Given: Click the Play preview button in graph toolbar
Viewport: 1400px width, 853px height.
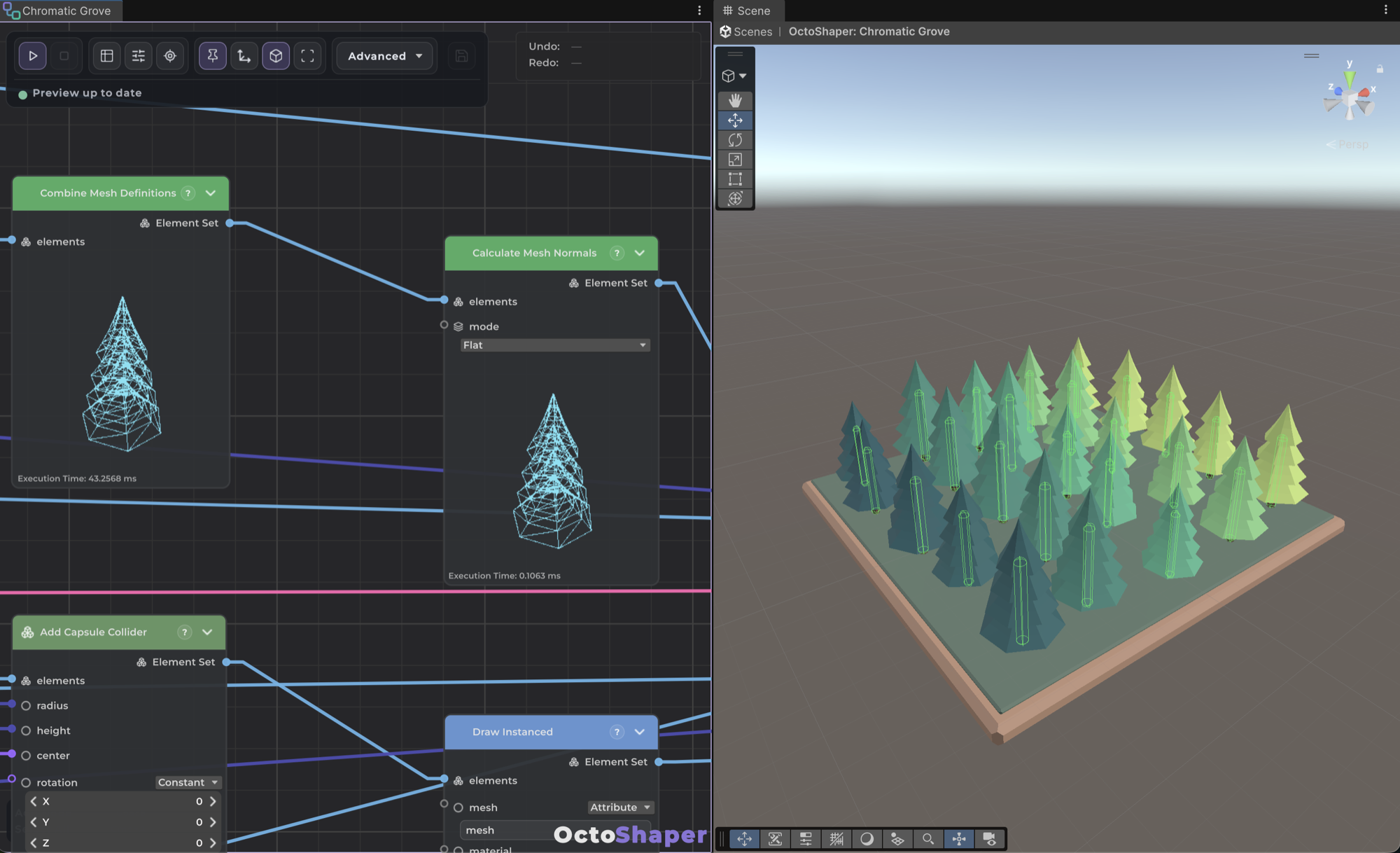Looking at the screenshot, I should click(32, 56).
